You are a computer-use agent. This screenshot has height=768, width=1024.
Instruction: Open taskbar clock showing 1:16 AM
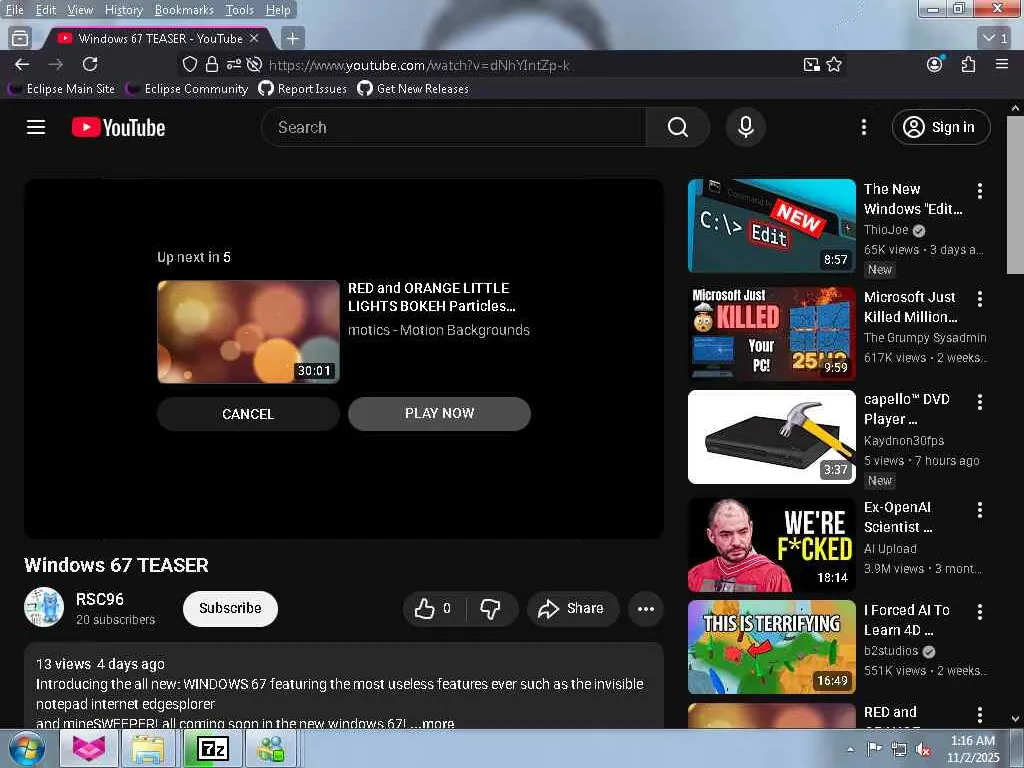(x=973, y=749)
